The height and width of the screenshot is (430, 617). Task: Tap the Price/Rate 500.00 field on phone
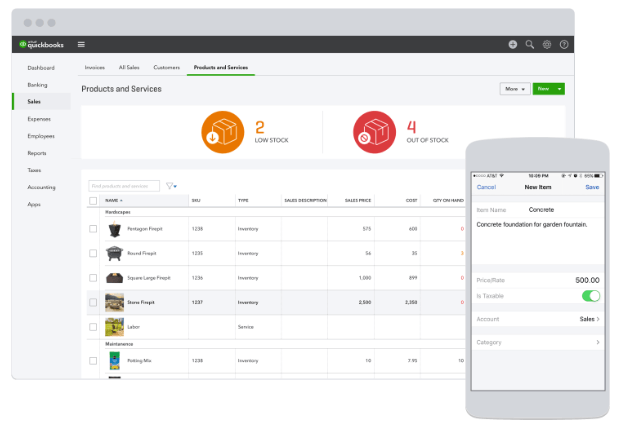[538, 280]
